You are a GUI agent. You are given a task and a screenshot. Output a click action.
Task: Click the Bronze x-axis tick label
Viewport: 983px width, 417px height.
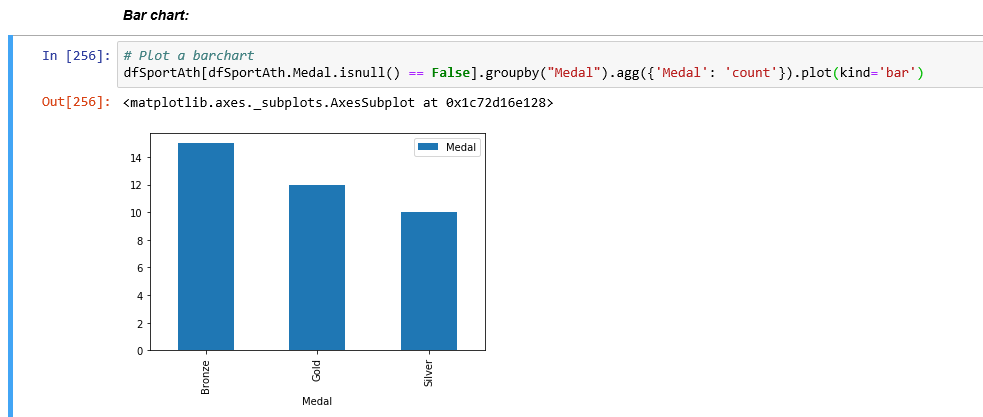click(206, 376)
